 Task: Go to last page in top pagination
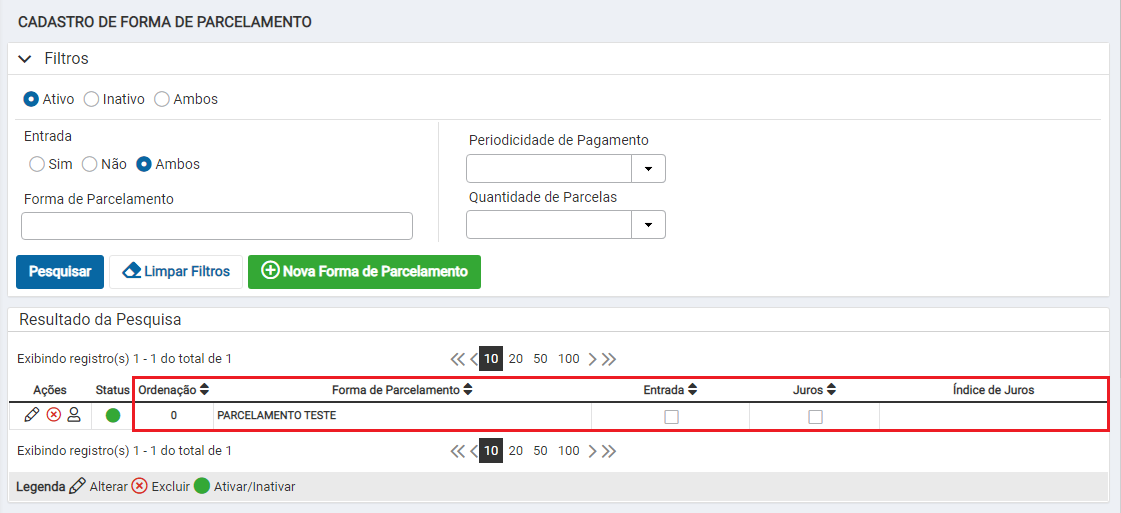tap(608, 359)
